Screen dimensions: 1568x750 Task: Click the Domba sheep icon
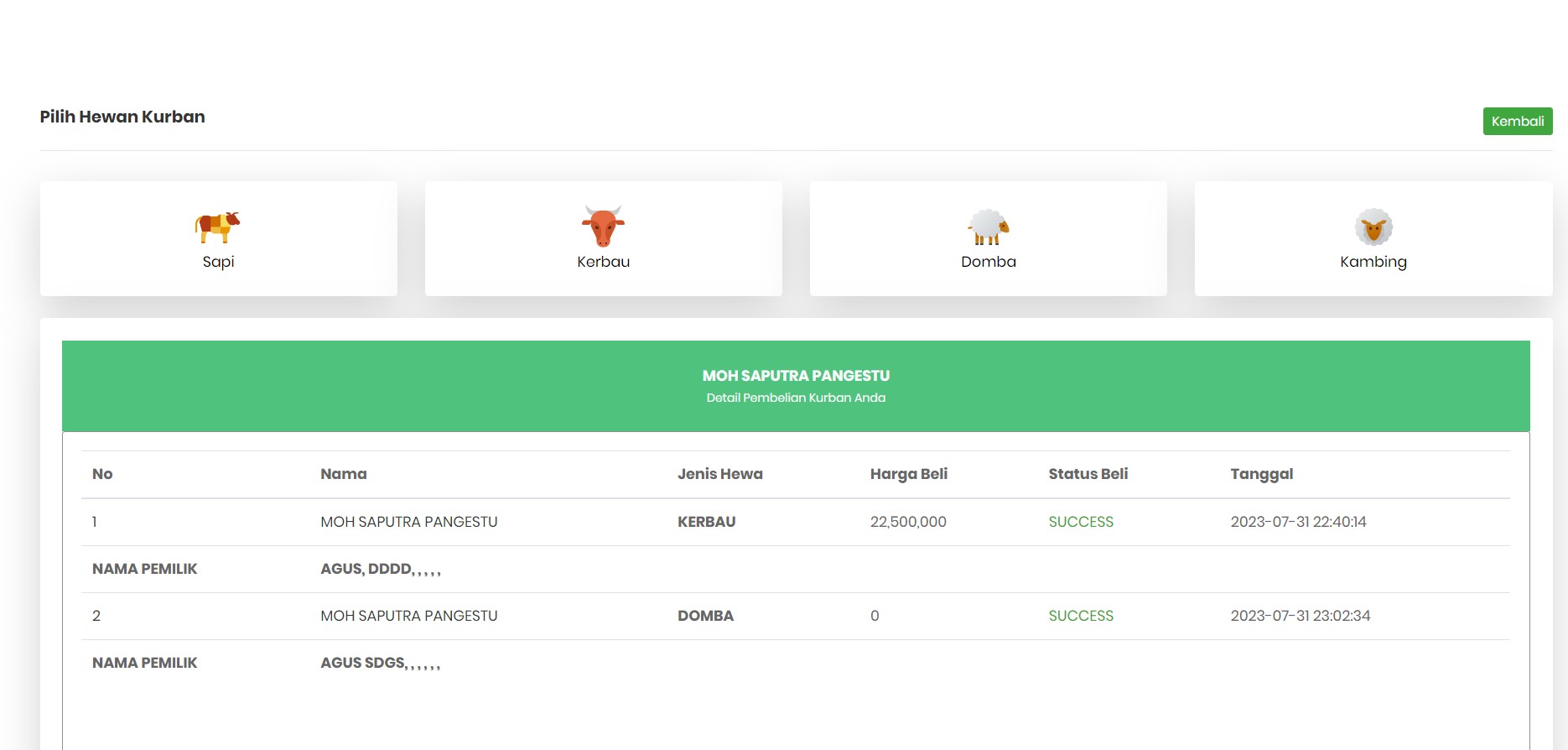(x=988, y=227)
